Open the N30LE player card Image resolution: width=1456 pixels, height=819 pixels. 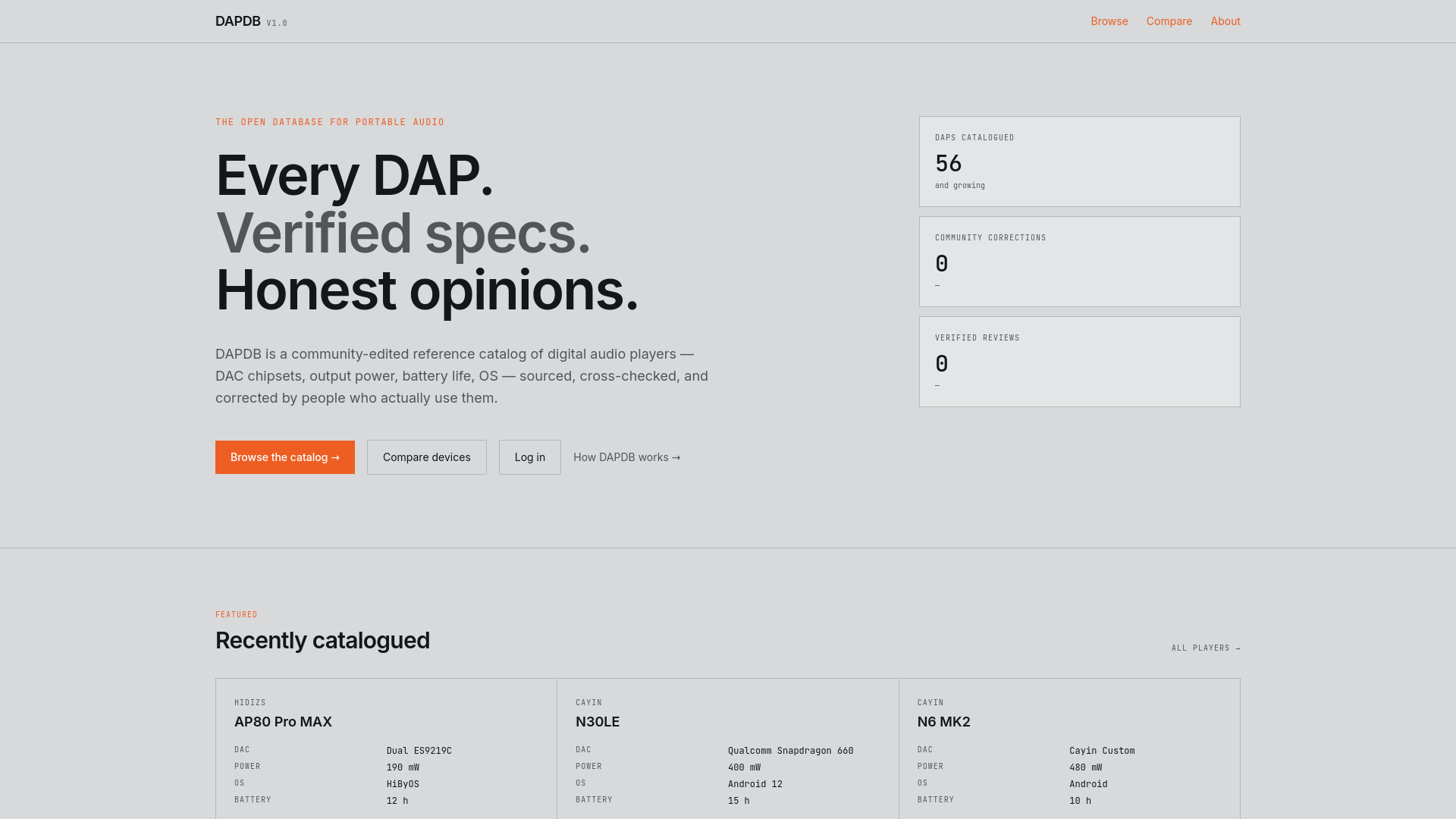point(728,748)
